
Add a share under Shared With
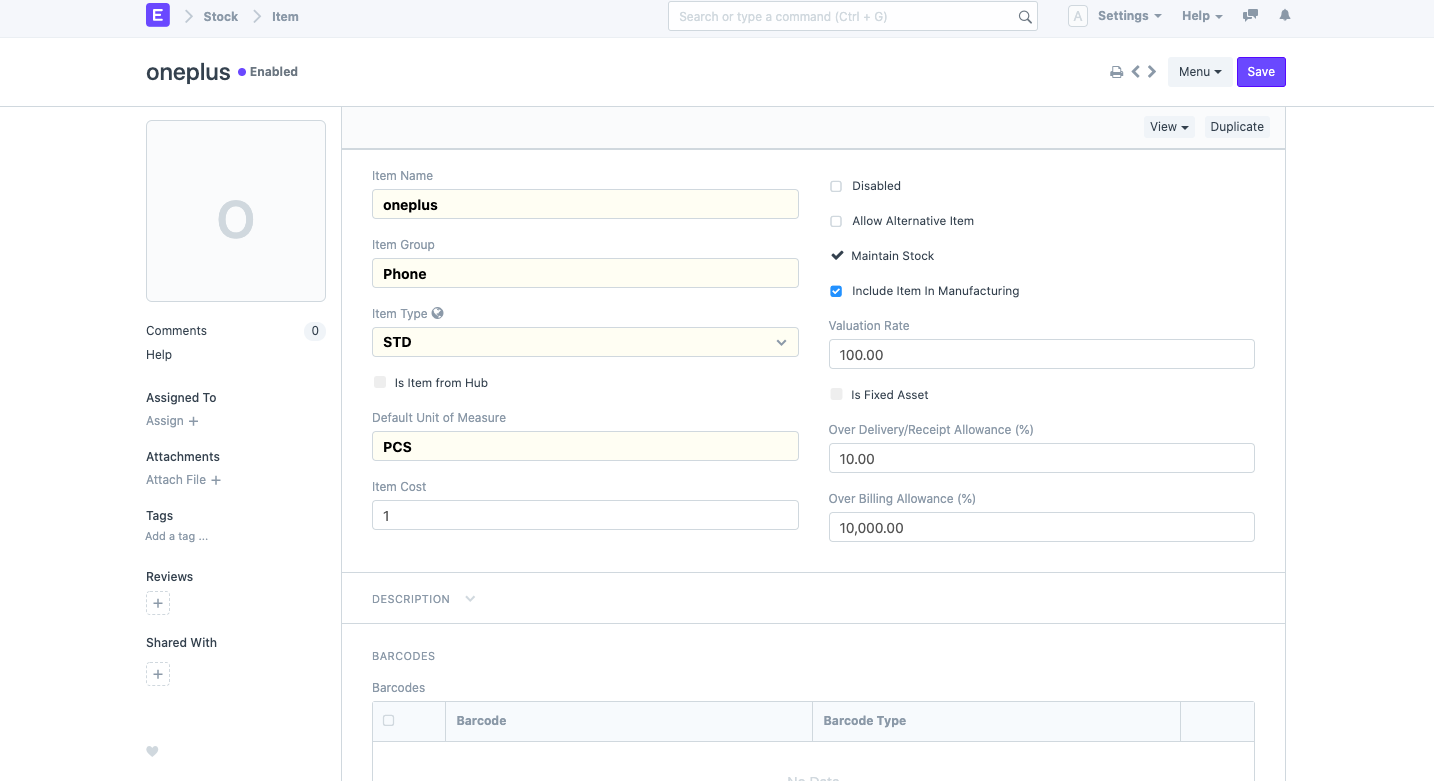tap(158, 674)
